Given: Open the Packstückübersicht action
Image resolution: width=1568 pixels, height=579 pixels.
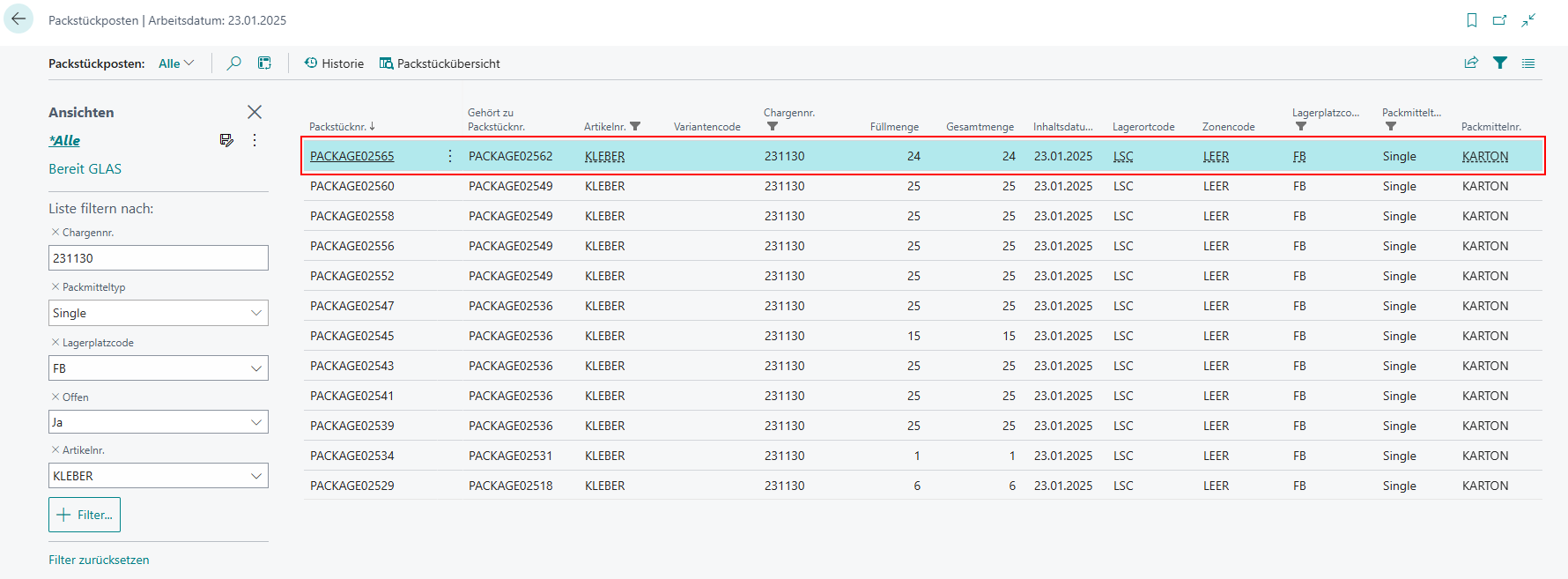Looking at the screenshot, I should [440, 63].
